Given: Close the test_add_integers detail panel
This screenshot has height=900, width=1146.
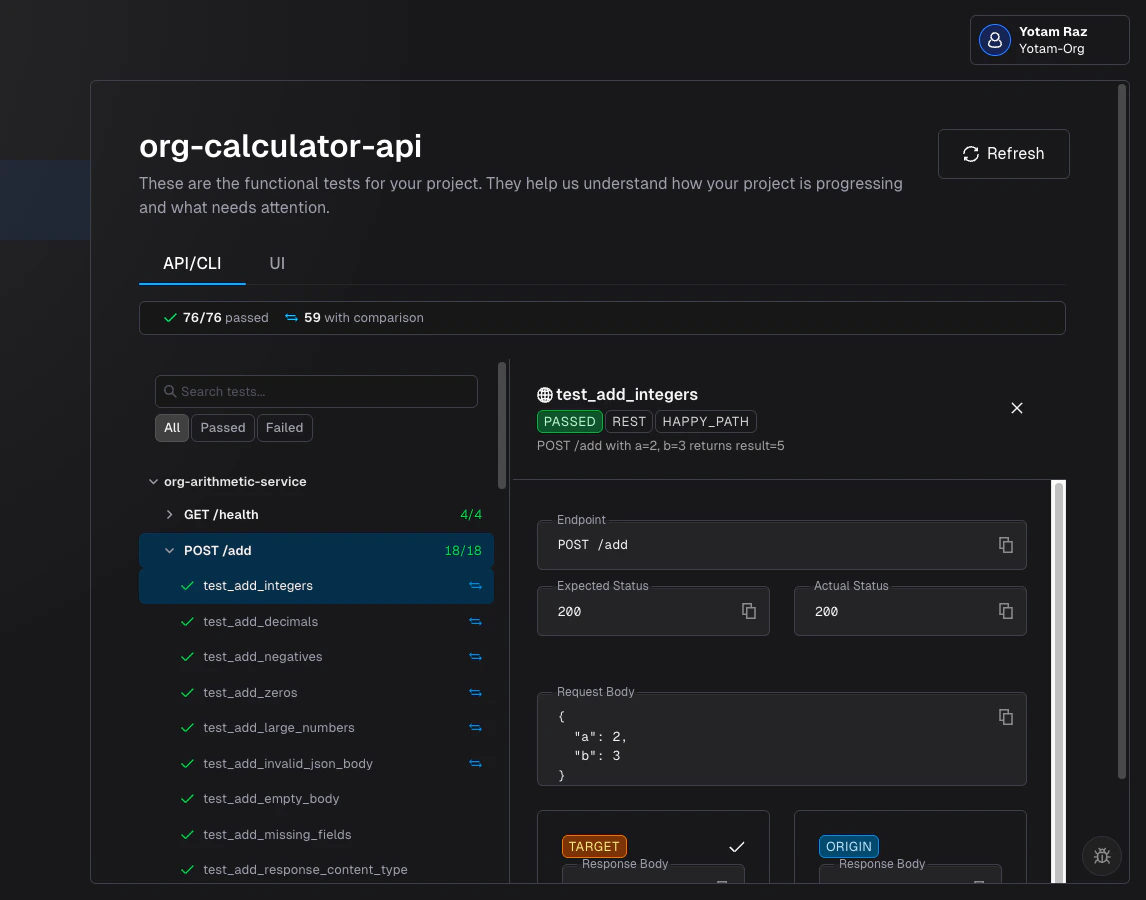Looking at the screenshot, I should [x=1017, y=408].
